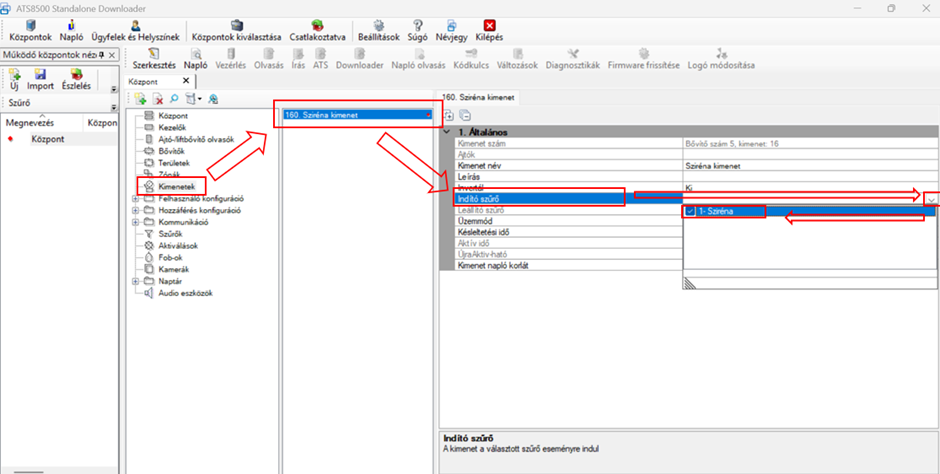
Task: Select the Központ tab
Action: (x=145, y=80)
